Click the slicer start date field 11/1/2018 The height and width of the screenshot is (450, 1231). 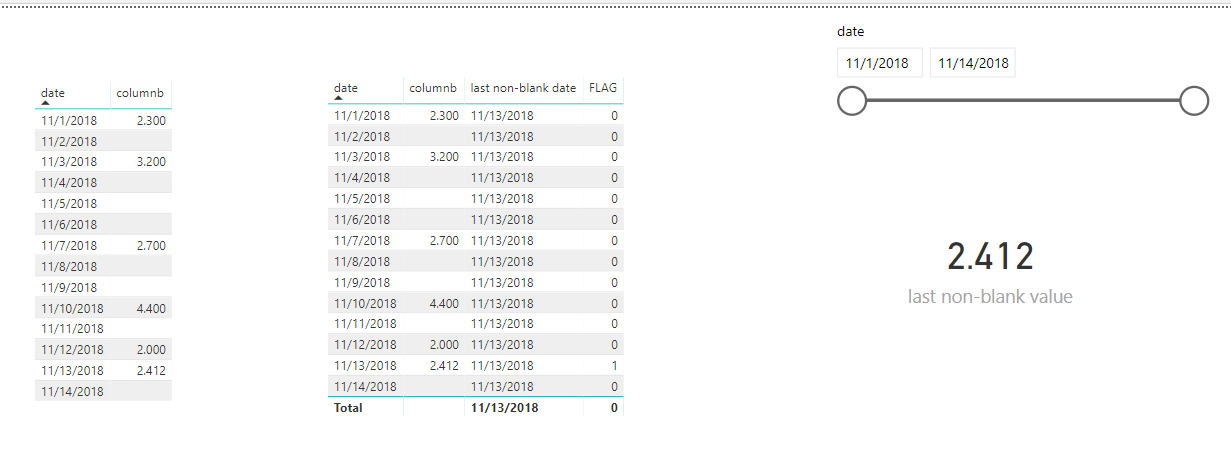click(880, 63)
